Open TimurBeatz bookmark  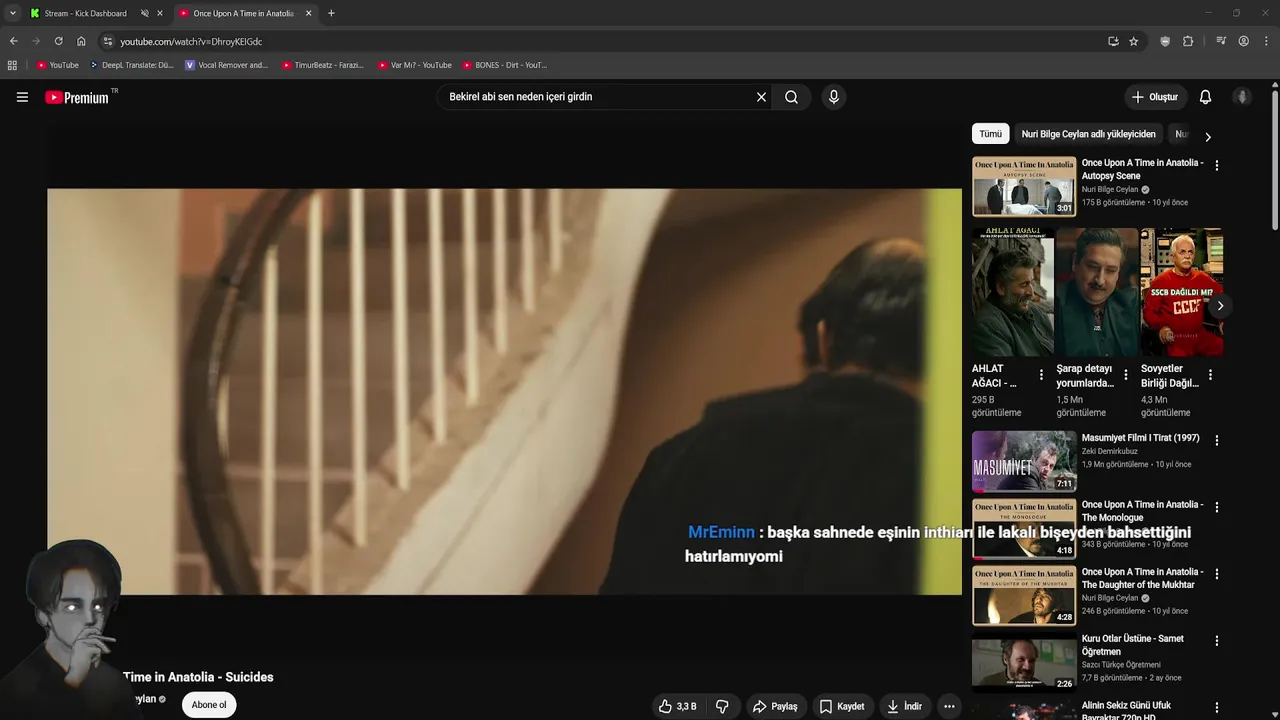[x=323, y=65]
